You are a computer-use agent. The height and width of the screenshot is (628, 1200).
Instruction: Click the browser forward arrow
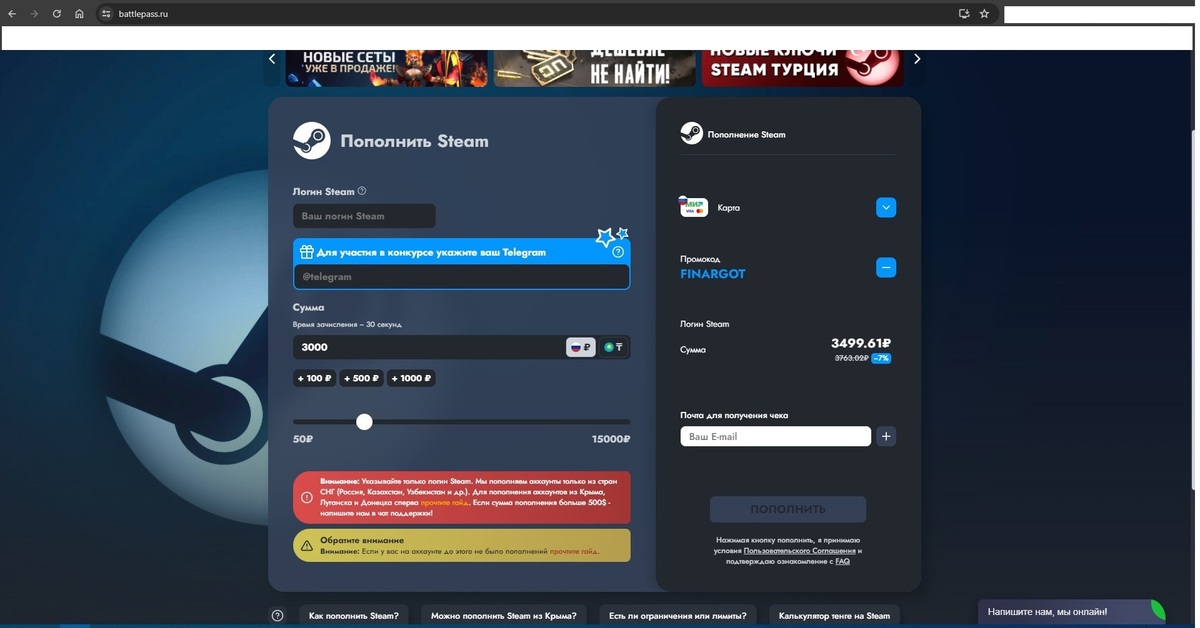coord(34,14)
